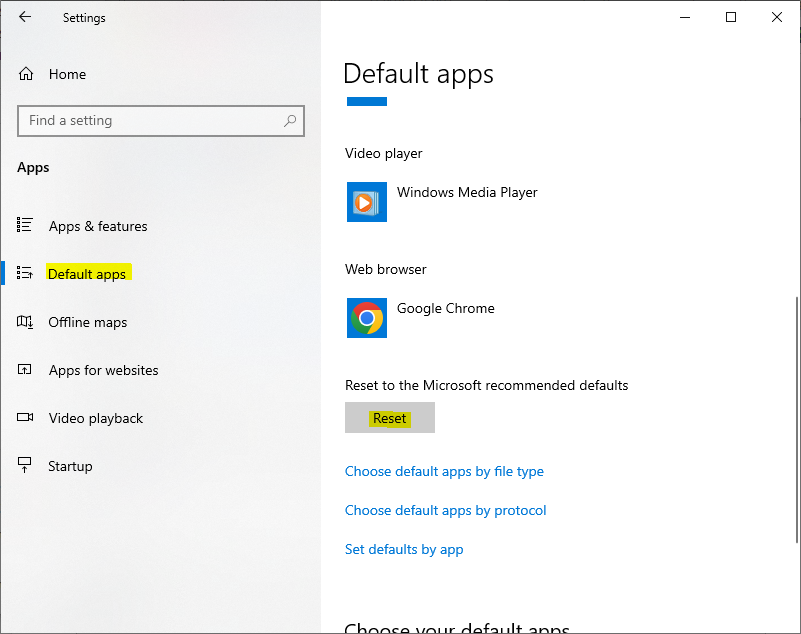Viewport: 801px width, 634px height.
Task: Minimize the Settings window
Action: click(685, 17)
